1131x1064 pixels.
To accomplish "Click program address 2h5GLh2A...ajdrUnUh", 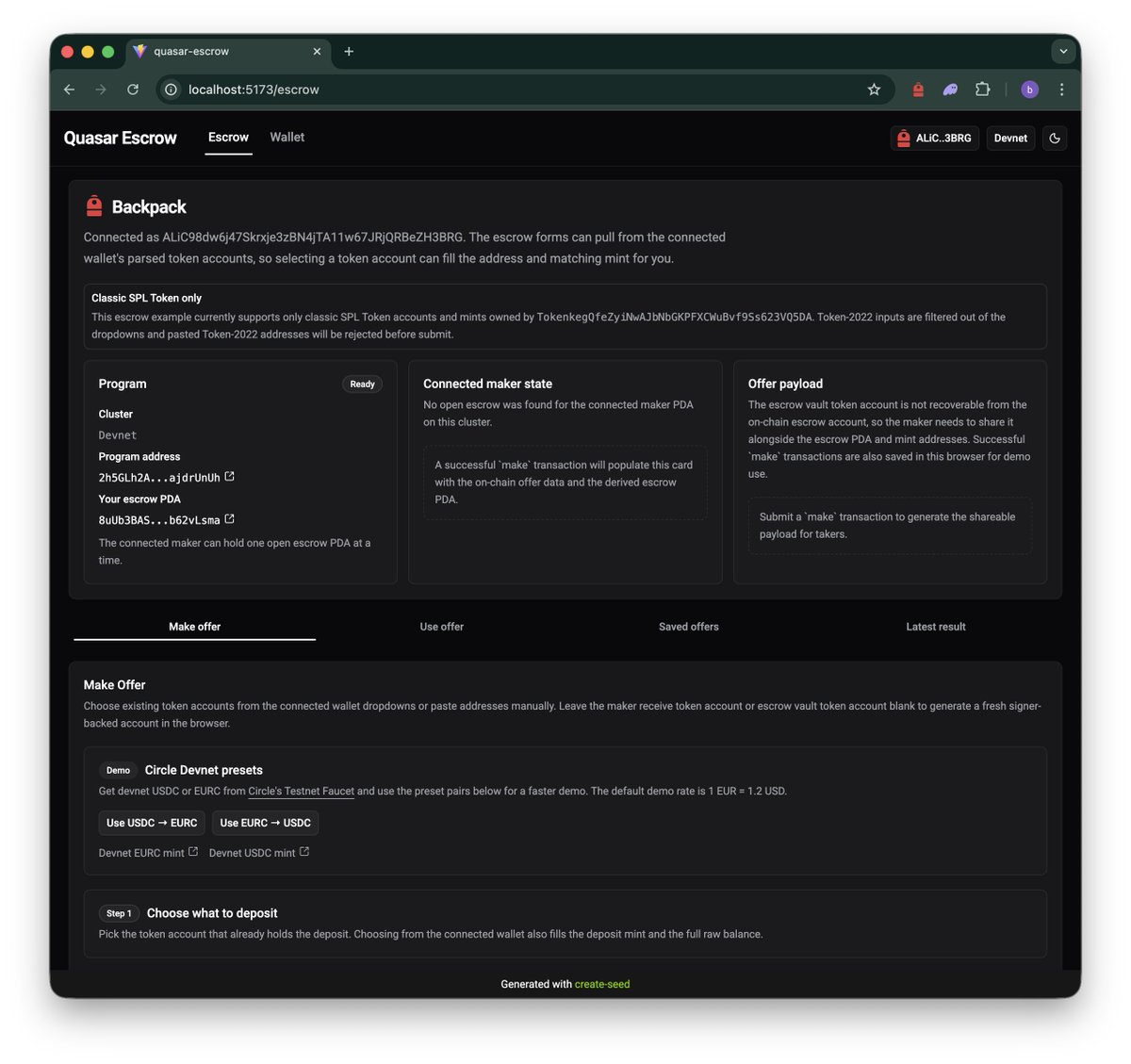I will pyautogui.click(x=159, y=478).
